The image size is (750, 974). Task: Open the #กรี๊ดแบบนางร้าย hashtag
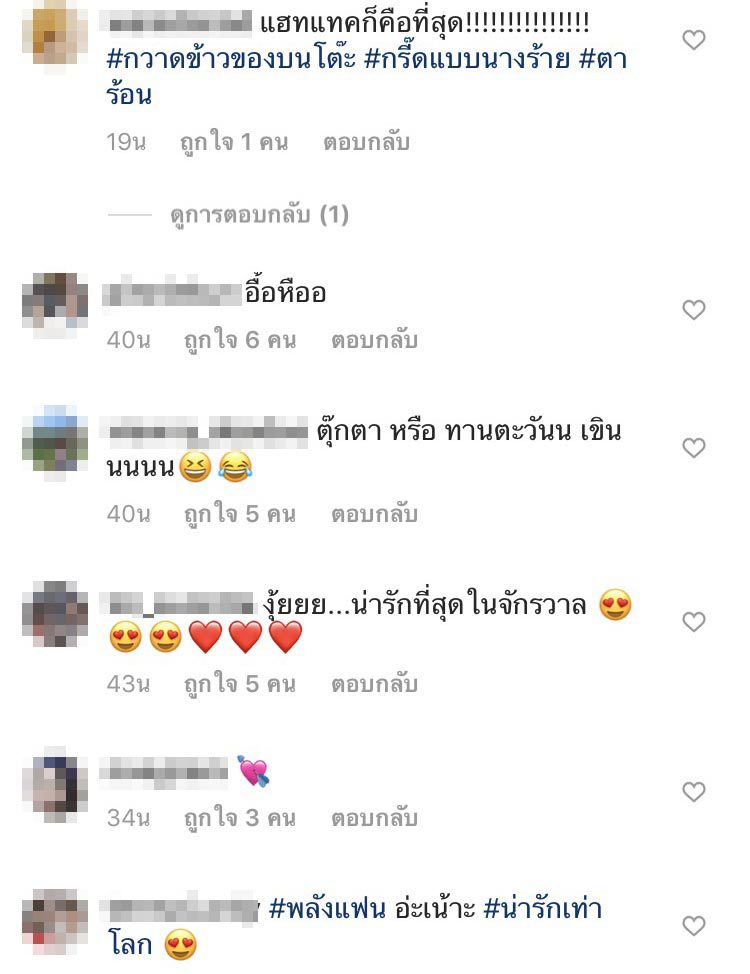[x=467, y=59]
